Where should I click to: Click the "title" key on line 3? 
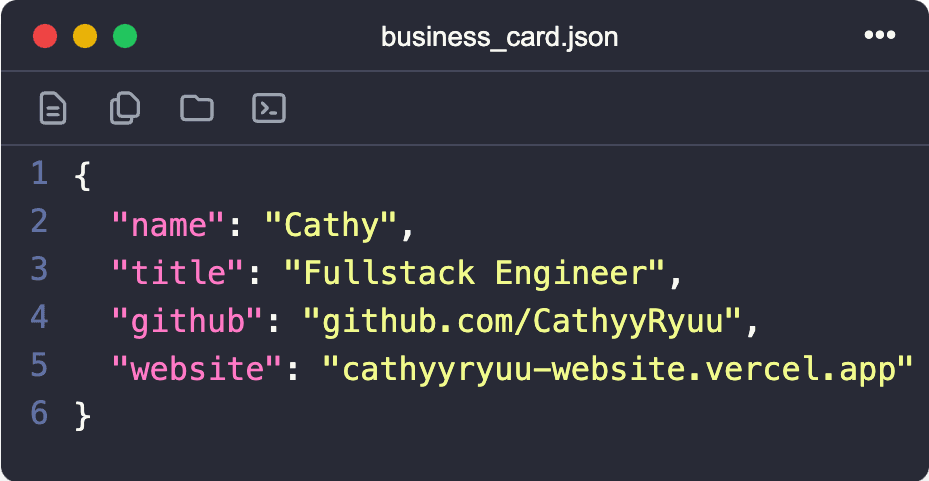(178, 274)
